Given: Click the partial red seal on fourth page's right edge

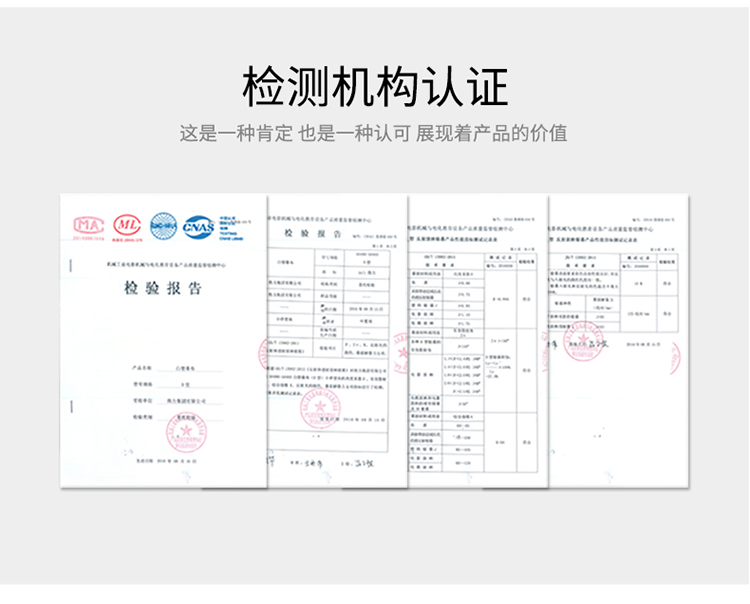Looking at the screenshot, I should coord(675,356).
